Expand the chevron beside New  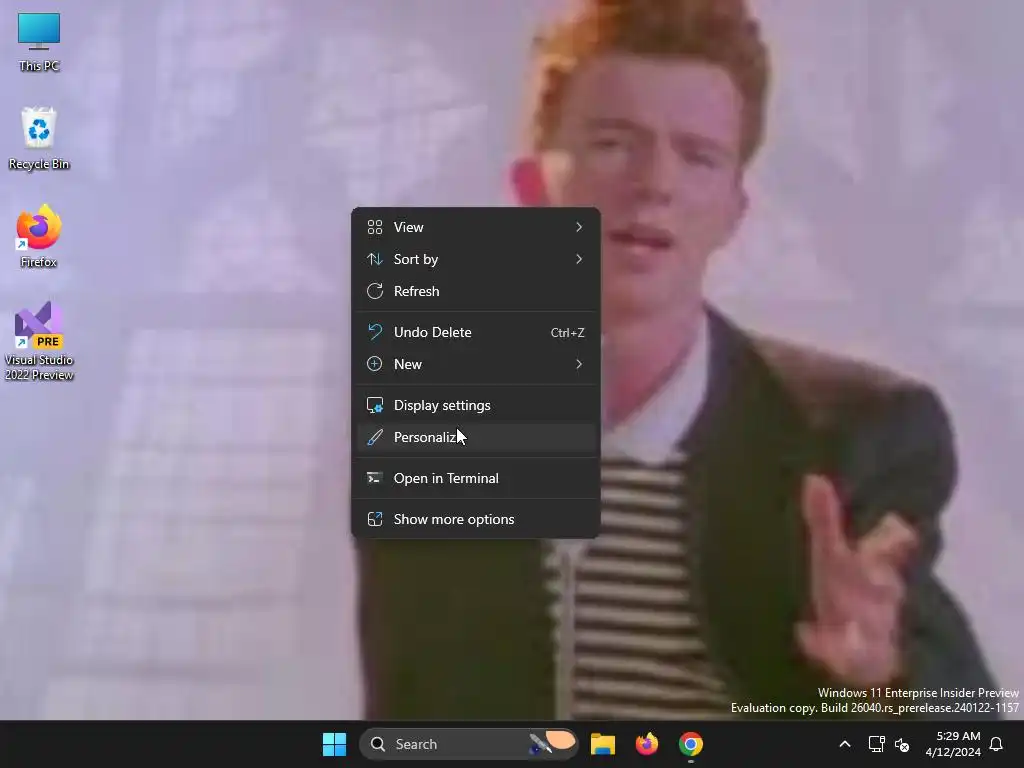(x=579, y=364)
